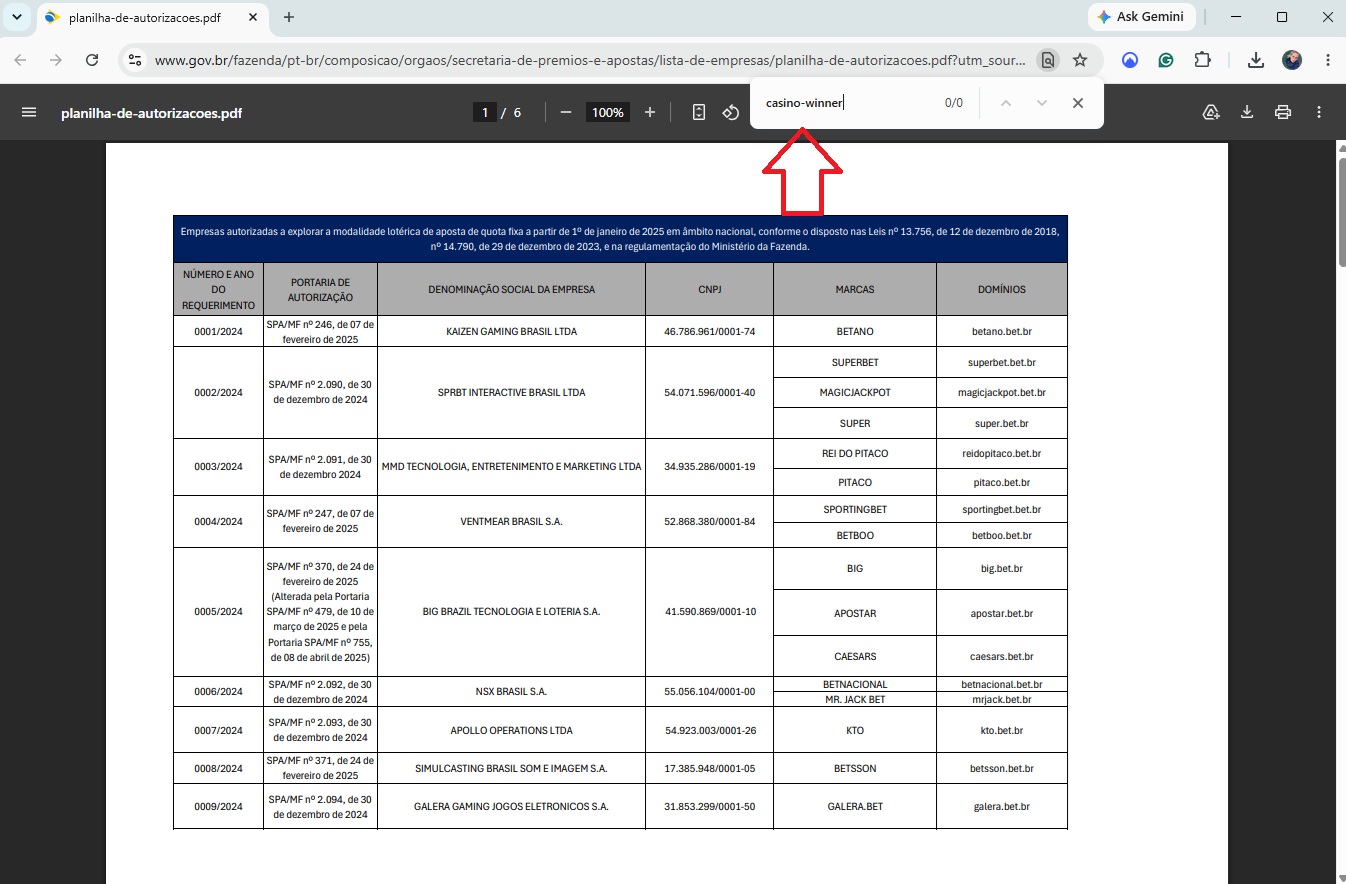Print the PDF document
The height and width of the screenshot is (884, 1346).
[x=1283, y=112]
